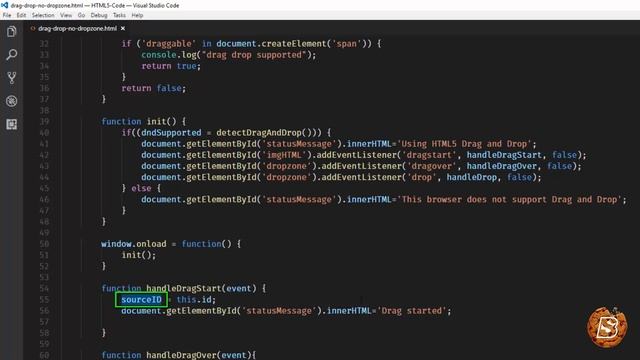Open the Extensions view in activity bar
Viewport: 640px width, 360px height.
click(x=11, y=124)
